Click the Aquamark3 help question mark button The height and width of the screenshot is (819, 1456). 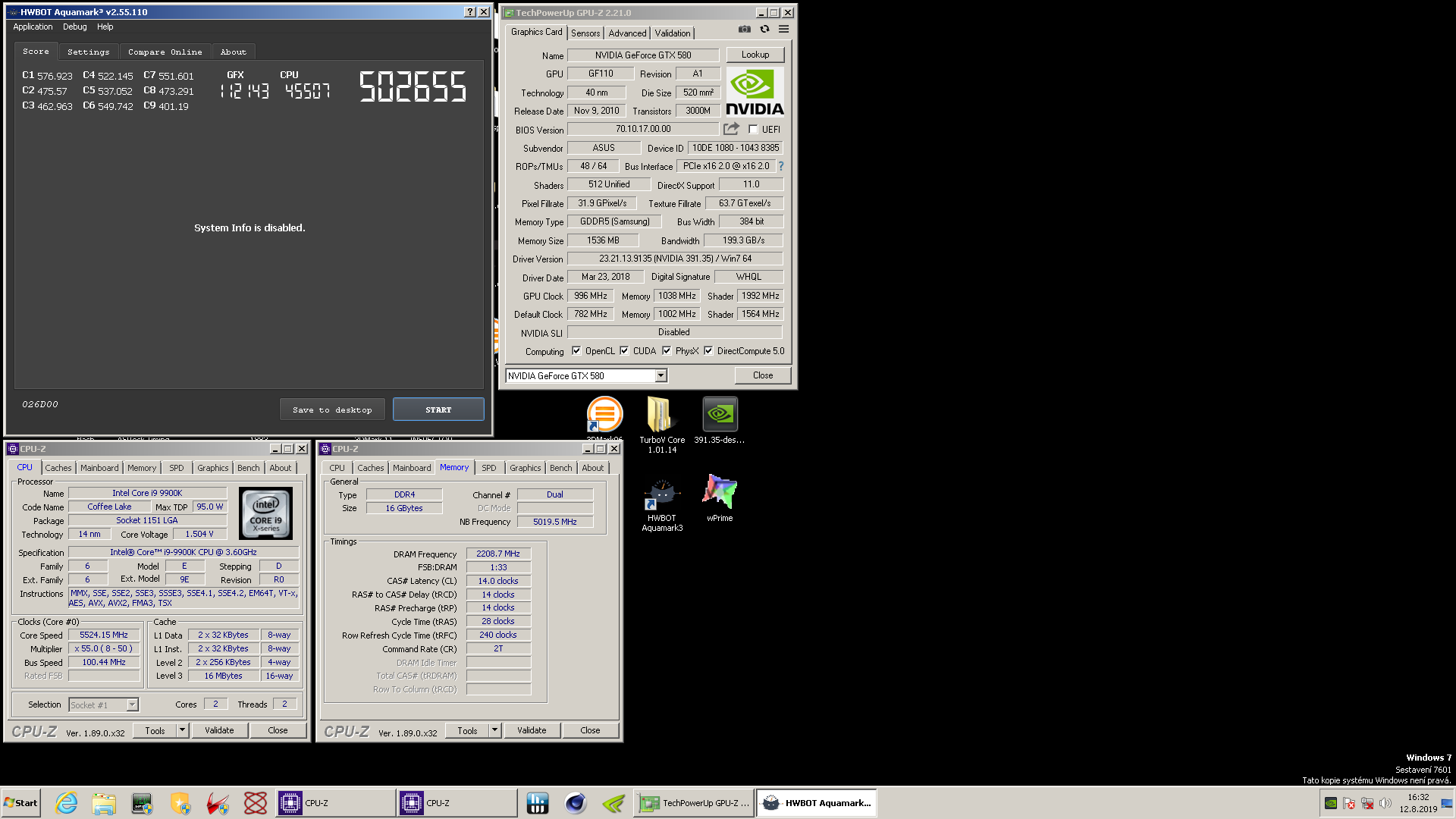point(470,12)
